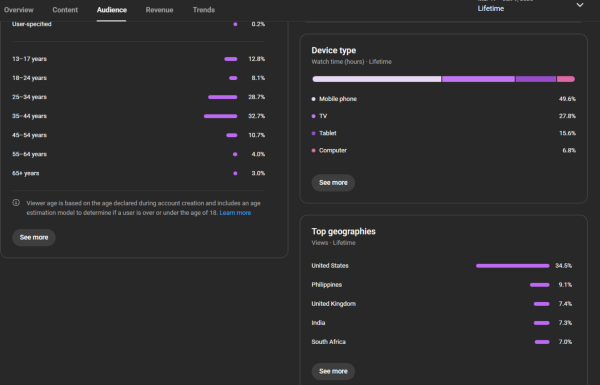This screenshot has height=385, width=600.
Task: Click the Mobile phone legend dot
Action: coord(313,99)
